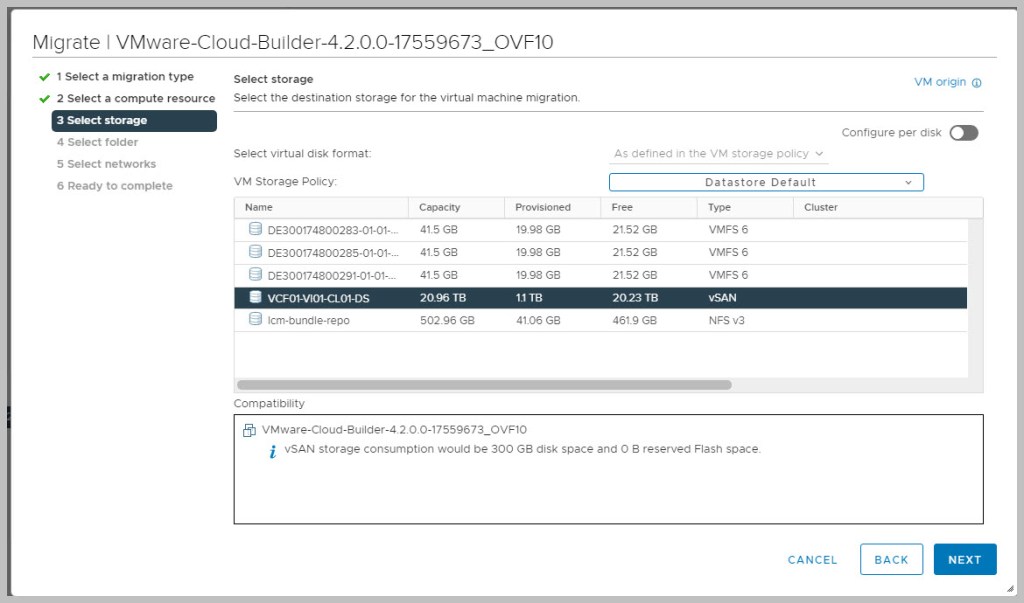Enable the Configure per disk toggle

click(963, 133)
